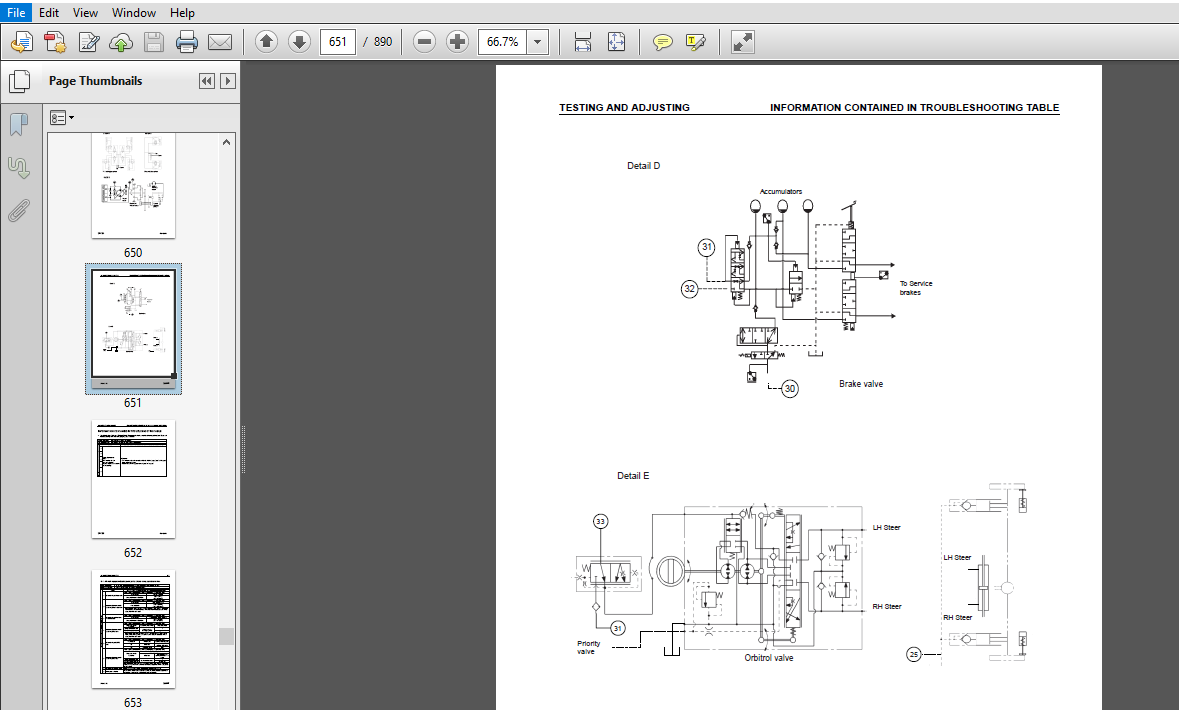The height and width of the screenshot is (710, 1179).
Task: Click the 'Brake valve' caption
Action: (861, 384)
